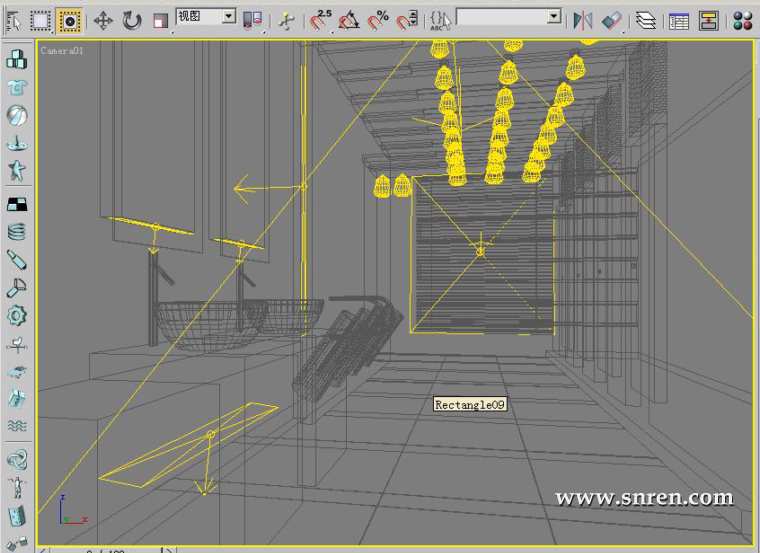Activate the Select and Scale tool

[x=160, y=21]
